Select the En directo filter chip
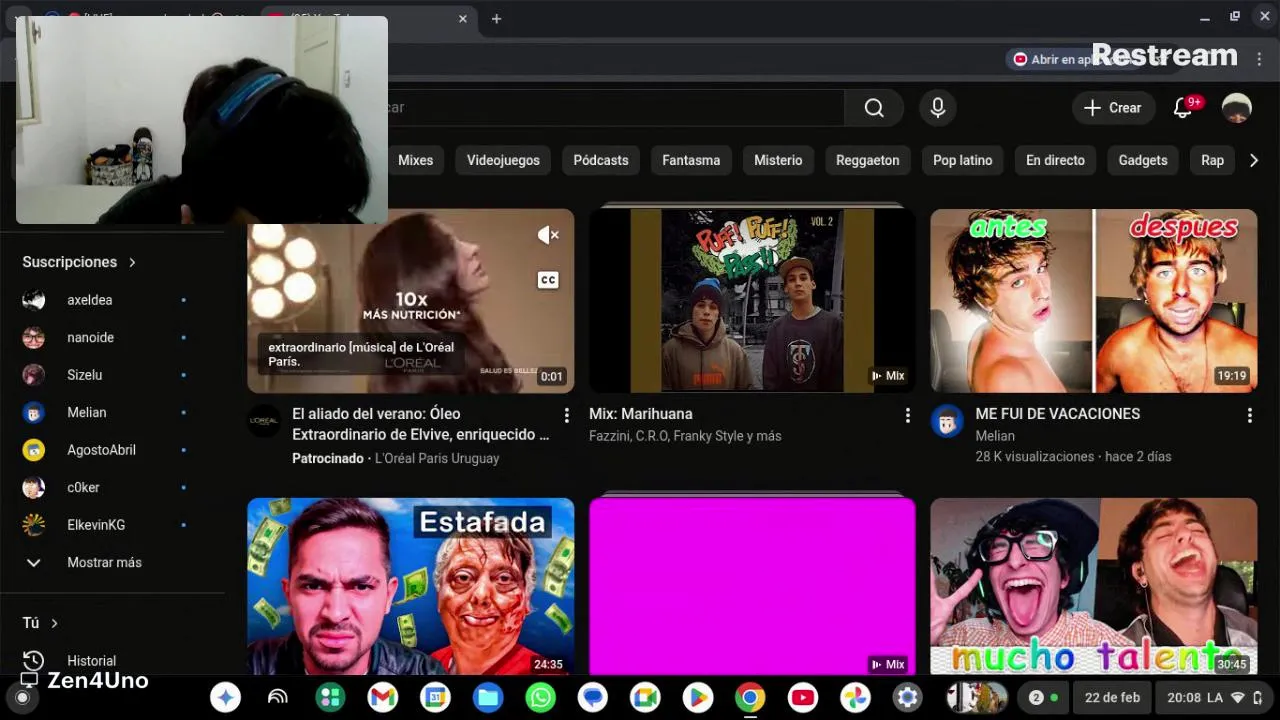 tap(1055, 160)
